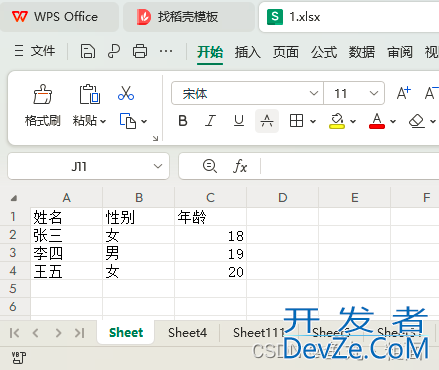Open the 找稻壳模板 tab

189,17
